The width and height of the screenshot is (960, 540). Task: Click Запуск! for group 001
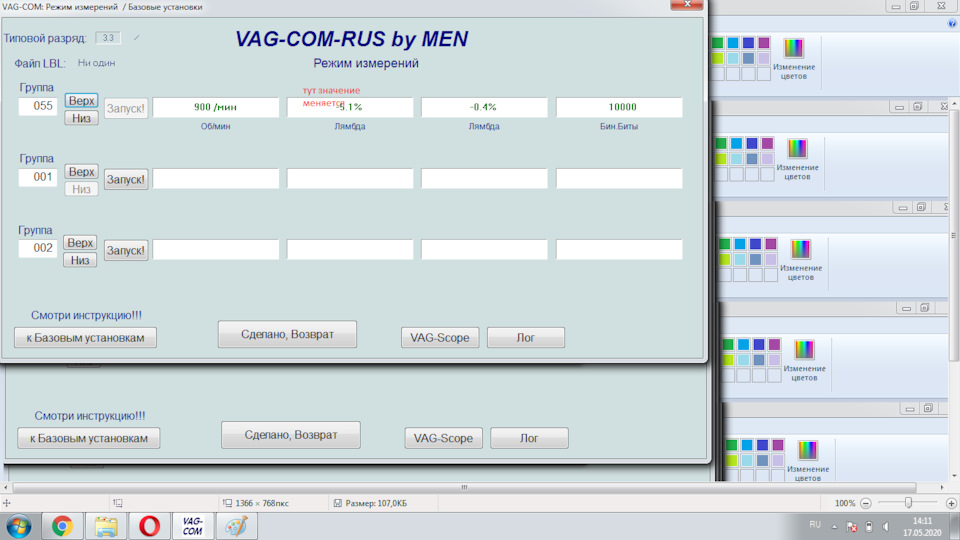126,179
